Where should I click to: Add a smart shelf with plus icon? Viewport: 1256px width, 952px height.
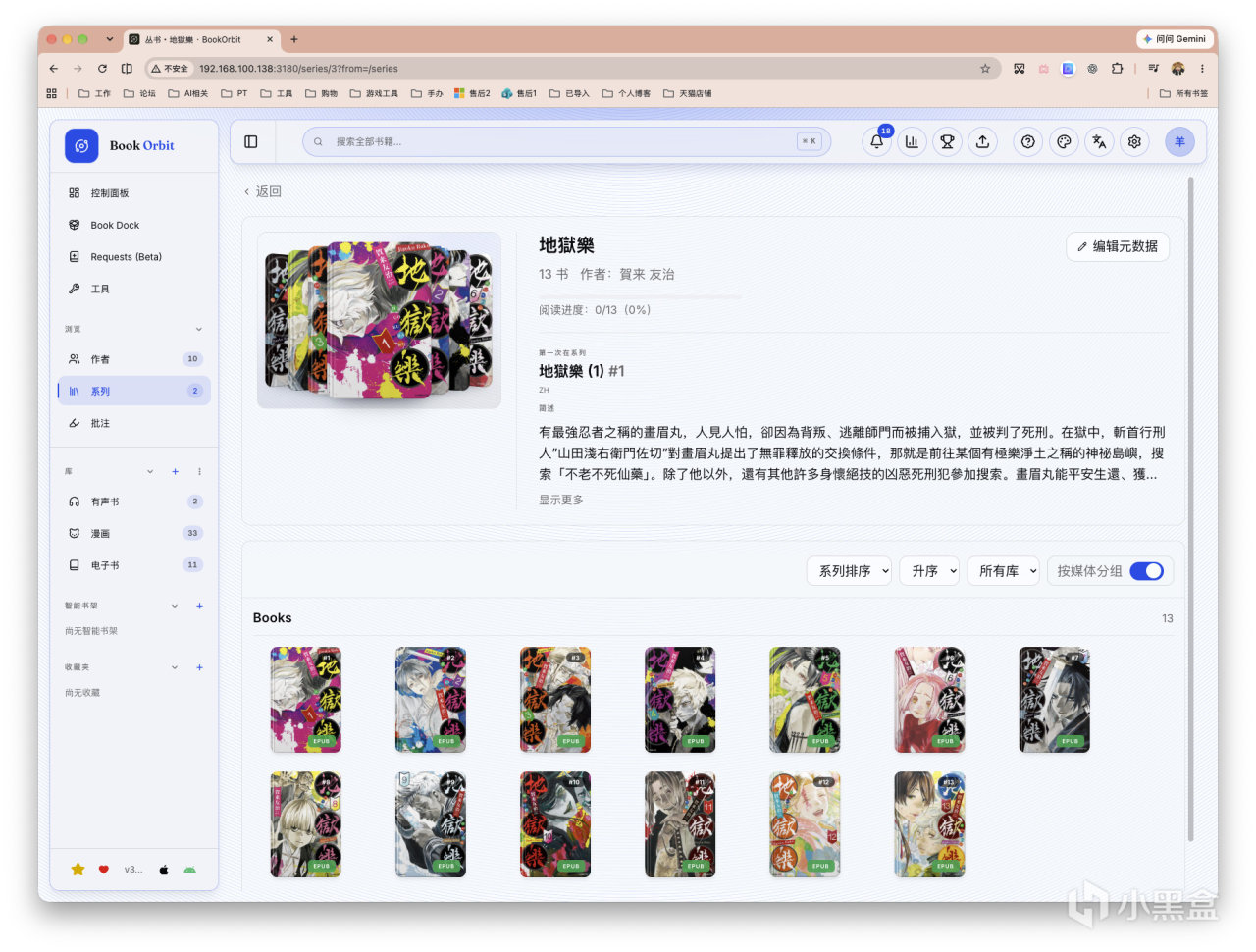(x=199, y=607)
